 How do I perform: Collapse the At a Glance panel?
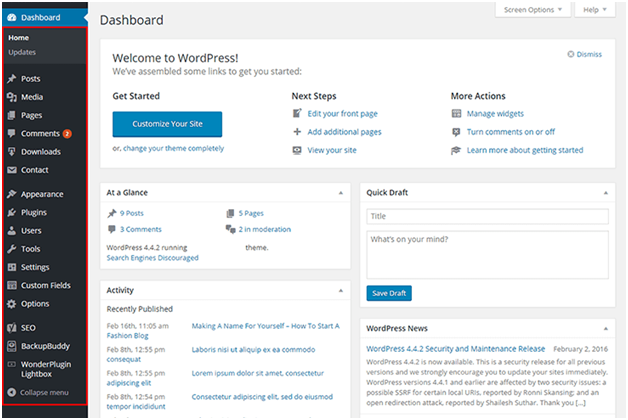pyautogui.click(x=340, y=193)
